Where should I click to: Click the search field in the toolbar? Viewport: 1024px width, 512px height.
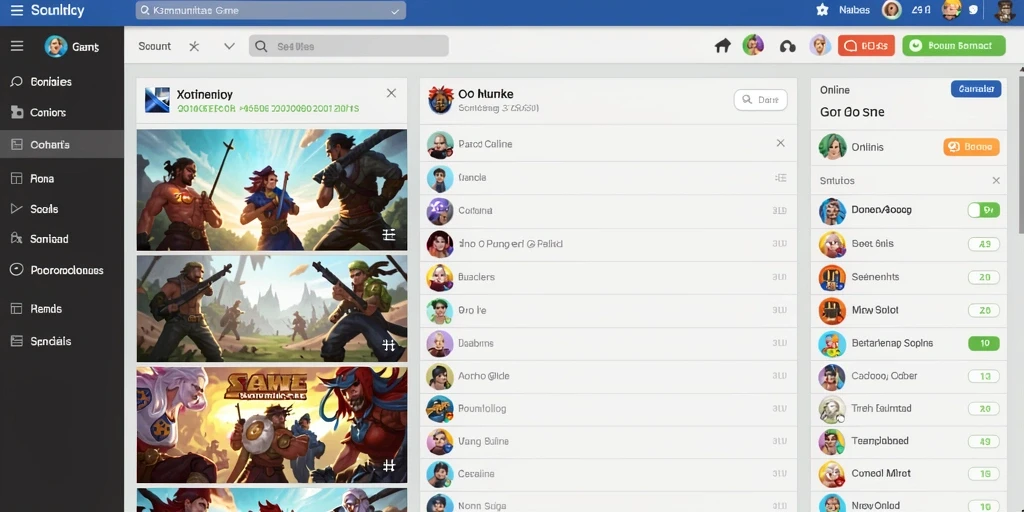[349, 46]
